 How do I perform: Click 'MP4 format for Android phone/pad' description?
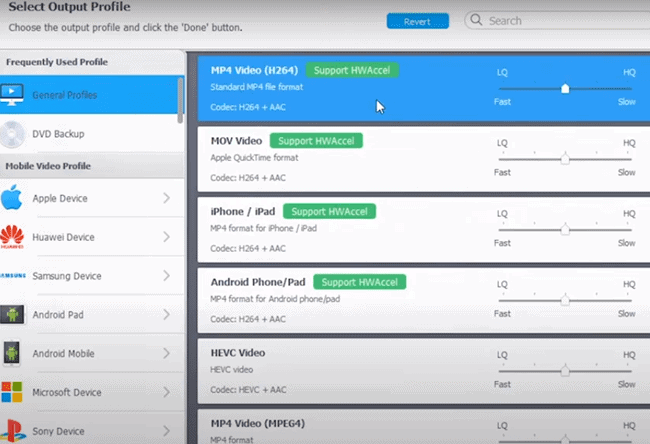pos(275,299)
